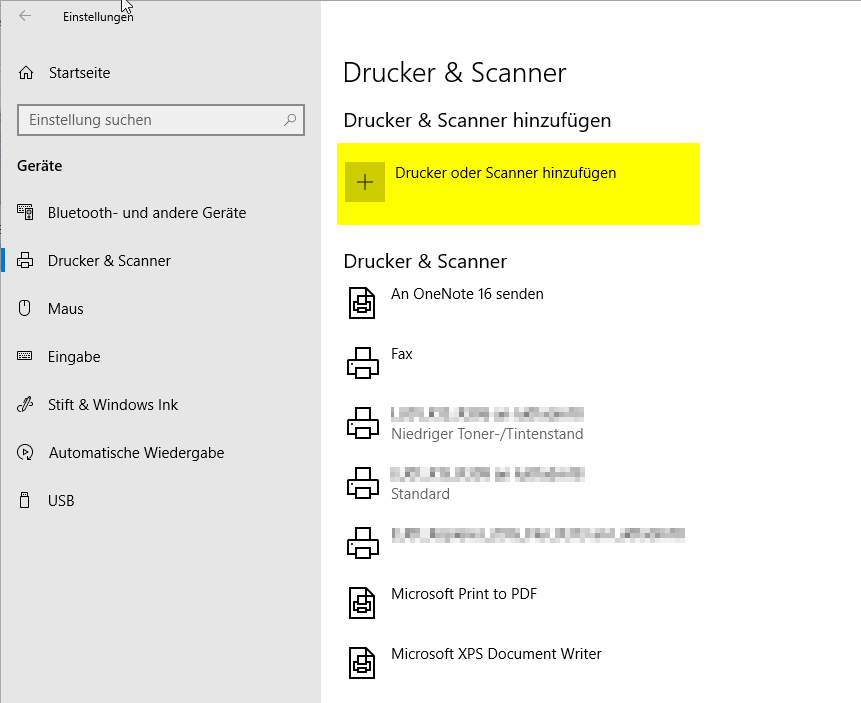The width and height of the screenshot is (861, 703).
Task: Click the Fax printer icon
Action: tap(362, 363)
